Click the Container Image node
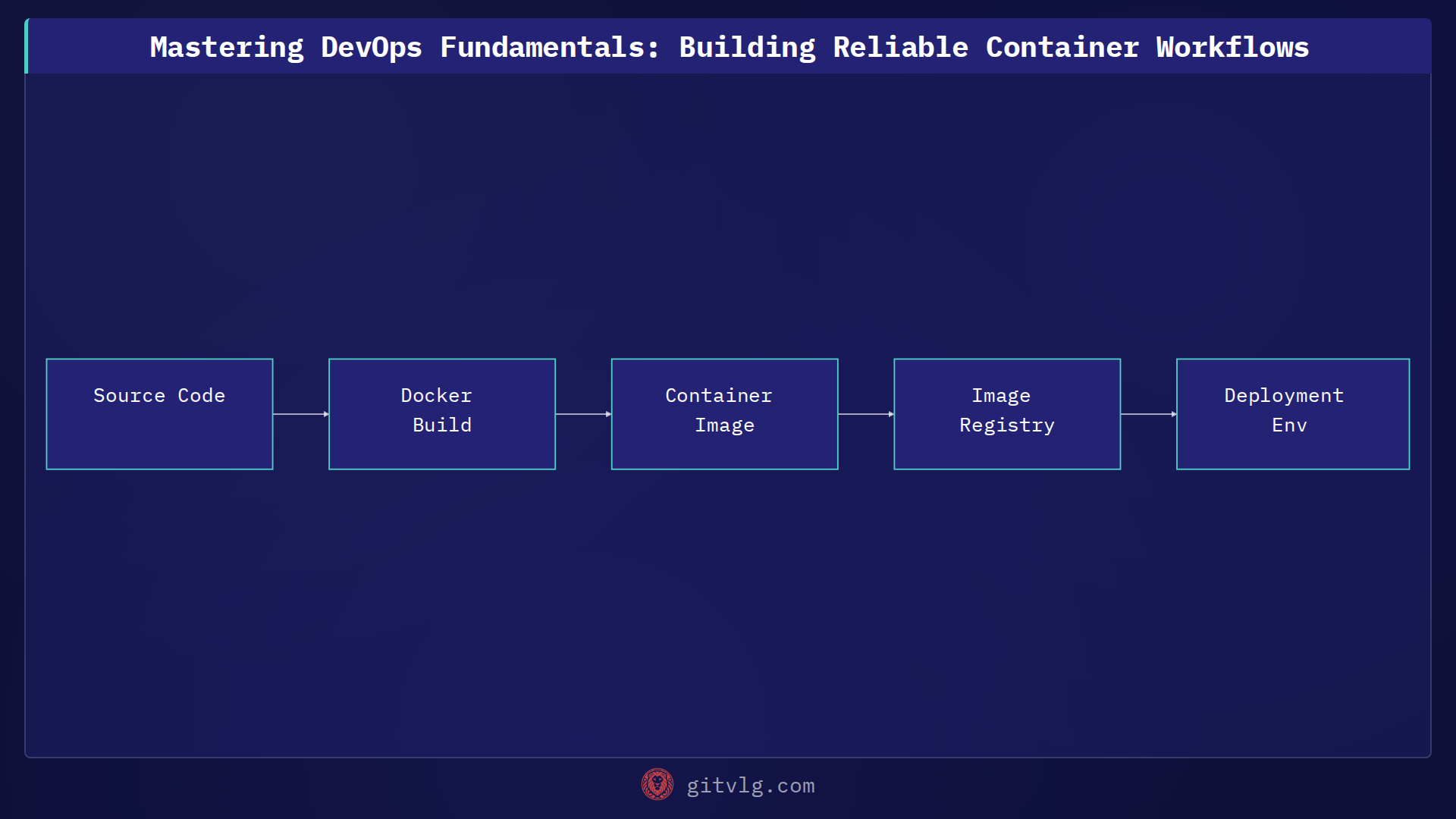The image size is (1456, 819). tap(725, 414)
